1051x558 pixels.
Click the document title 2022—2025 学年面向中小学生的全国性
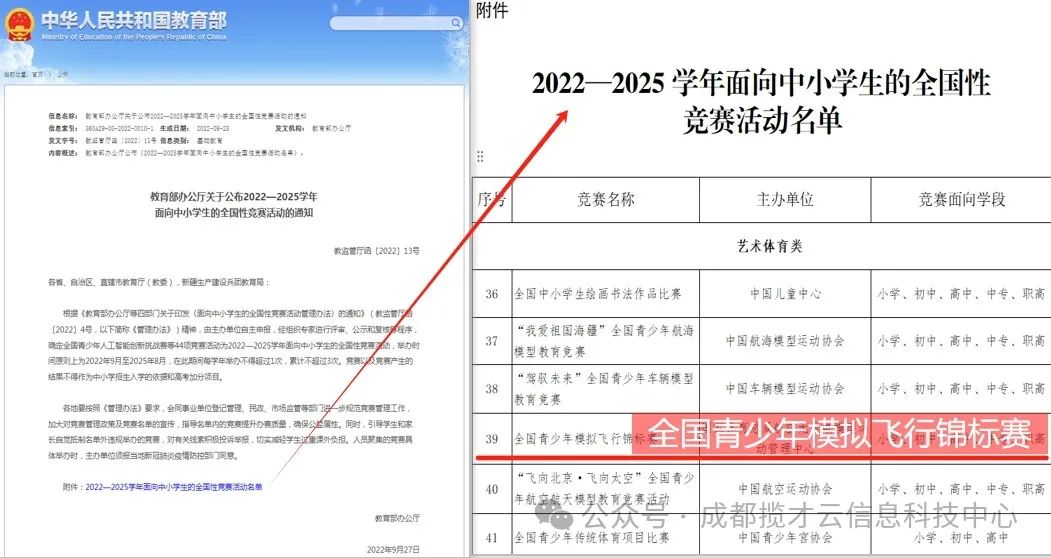click(x=761, y=84)
